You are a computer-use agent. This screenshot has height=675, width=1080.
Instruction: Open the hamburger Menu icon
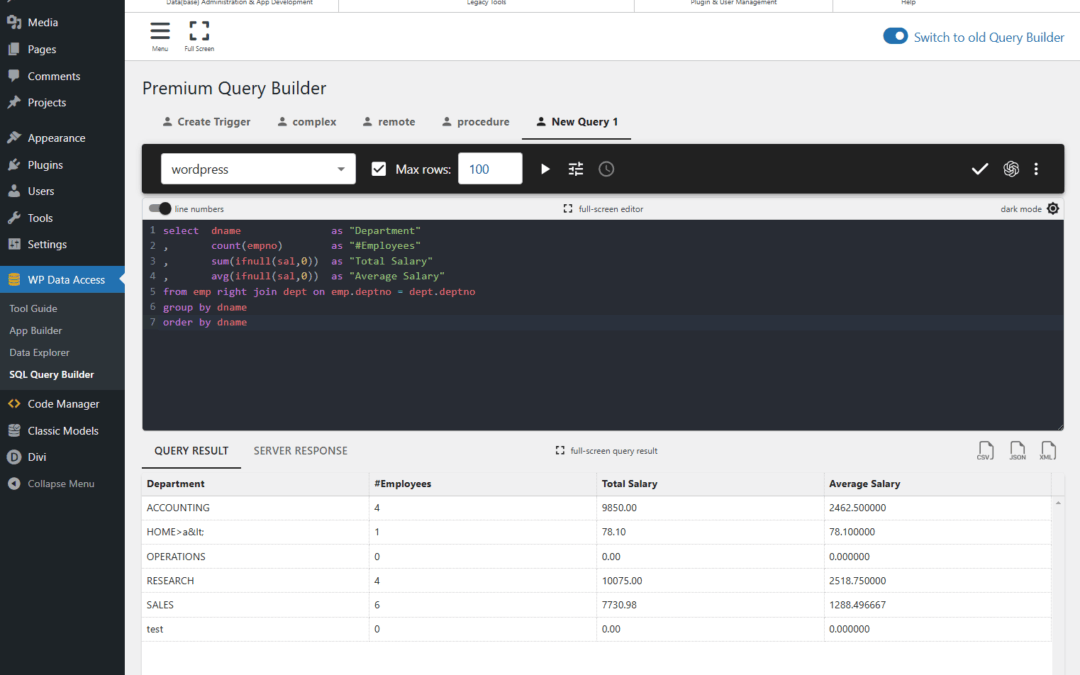[160, 31]
